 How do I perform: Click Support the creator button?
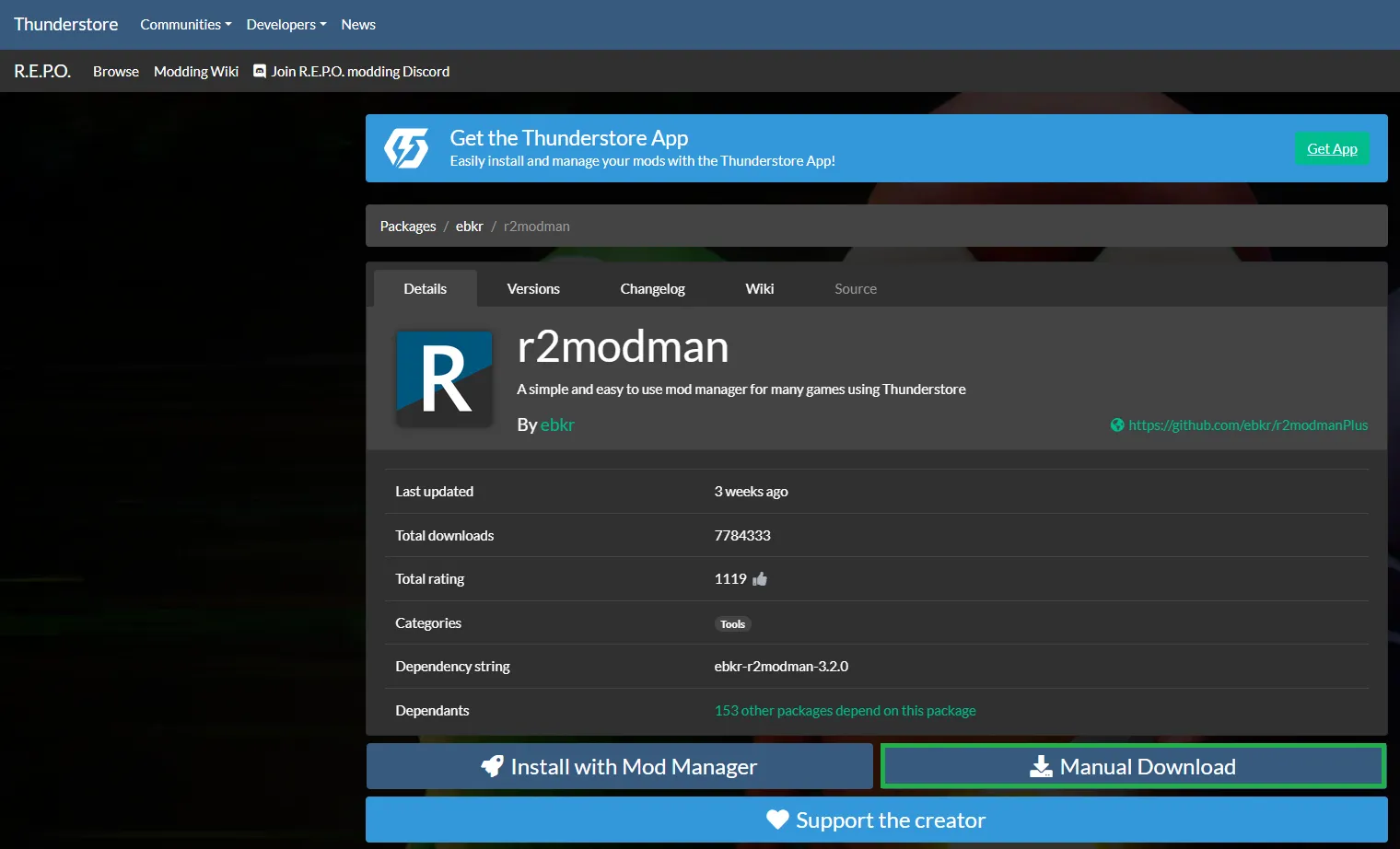(x=877, y=820)
